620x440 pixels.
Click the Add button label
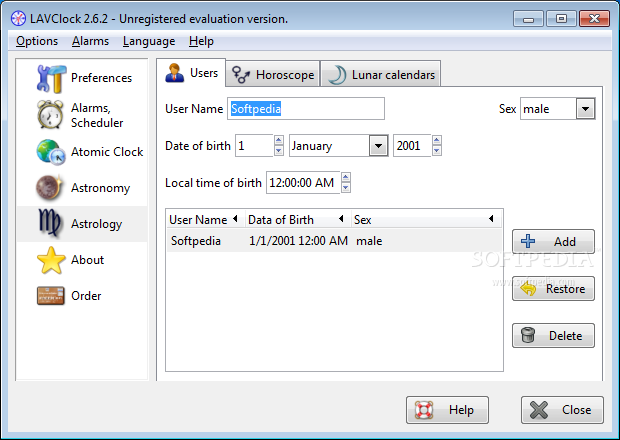click(x=564, y=242)
